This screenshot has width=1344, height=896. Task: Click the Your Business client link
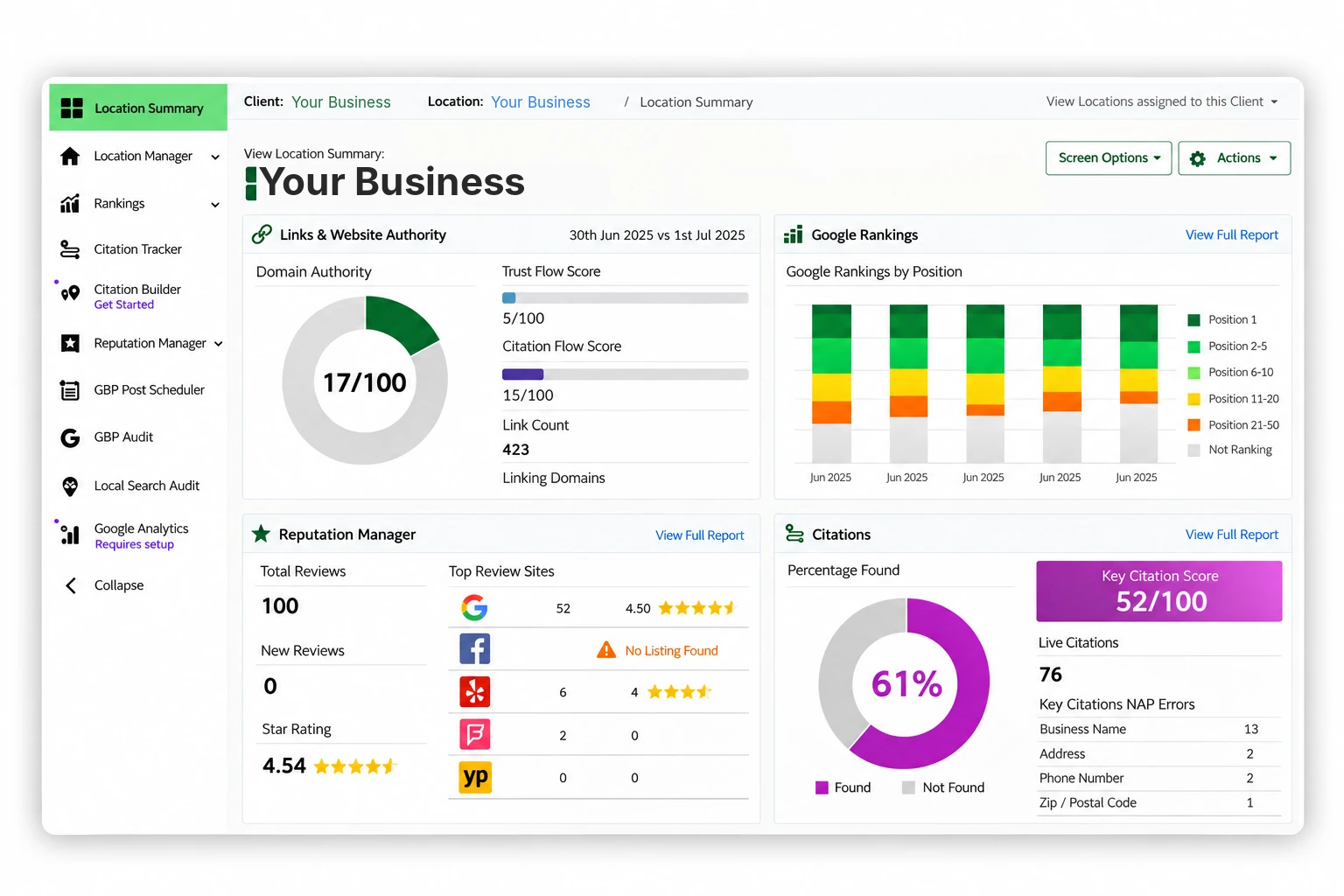[341, 102]
